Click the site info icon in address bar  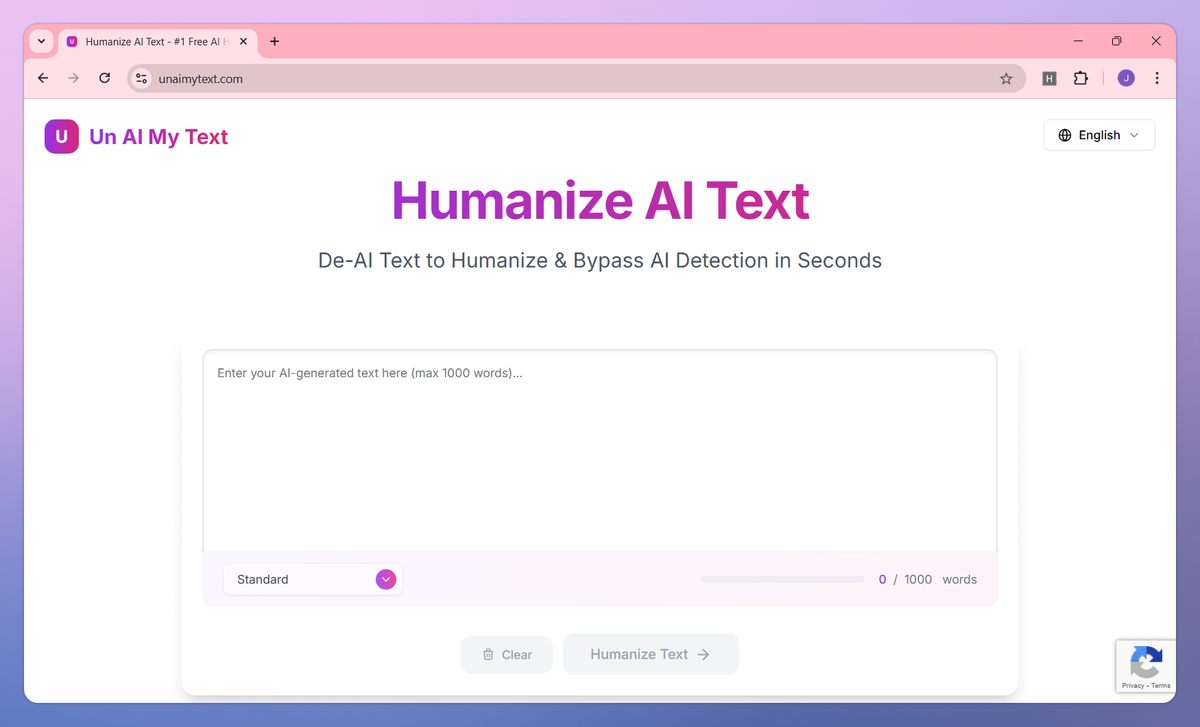[x=141, y=78]
